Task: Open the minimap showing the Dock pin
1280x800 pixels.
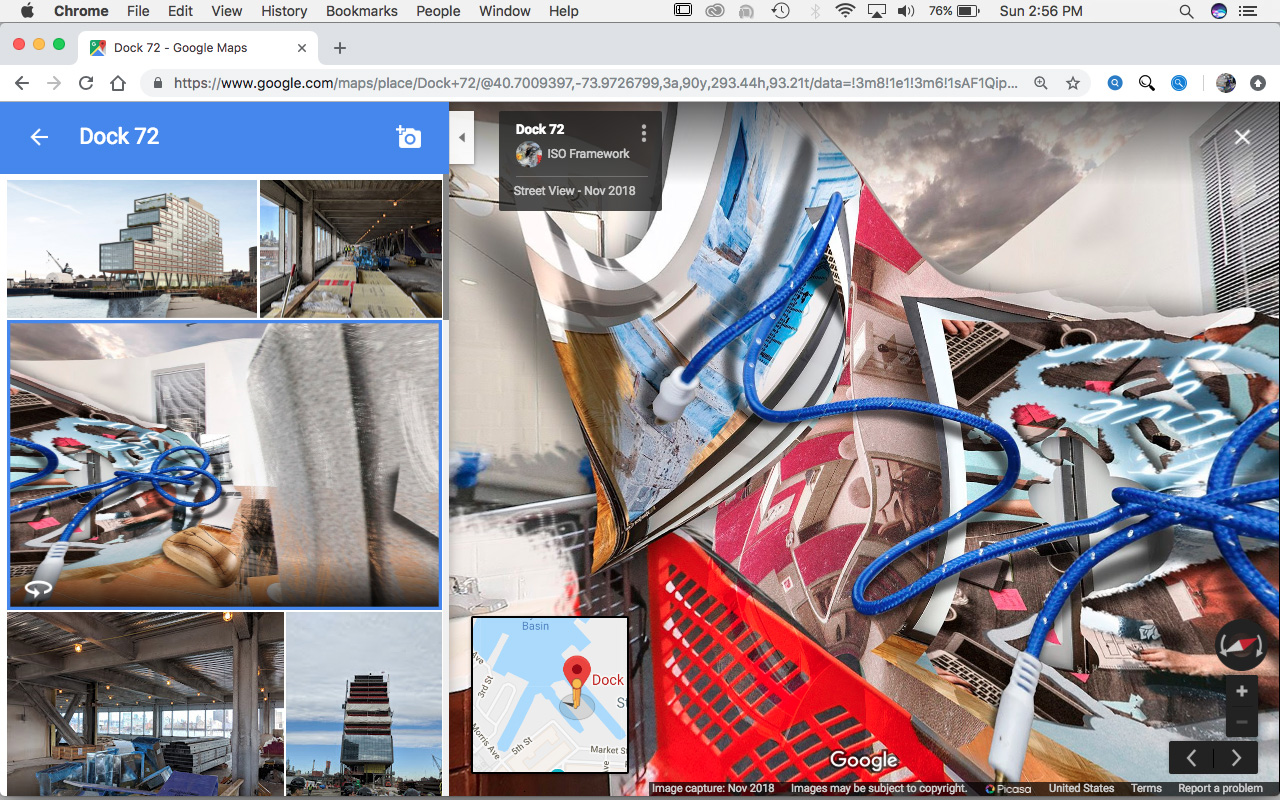Action: [x=549, y=694]
